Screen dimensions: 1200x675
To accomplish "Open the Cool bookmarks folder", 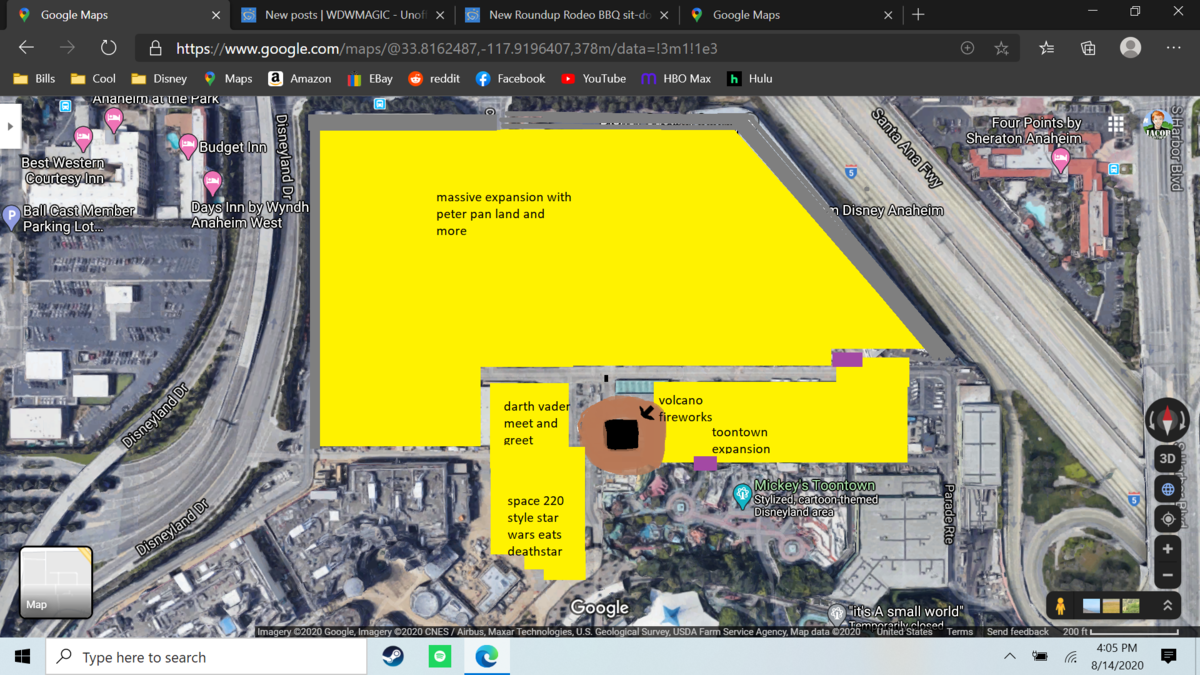I will (x=93, y=78).
